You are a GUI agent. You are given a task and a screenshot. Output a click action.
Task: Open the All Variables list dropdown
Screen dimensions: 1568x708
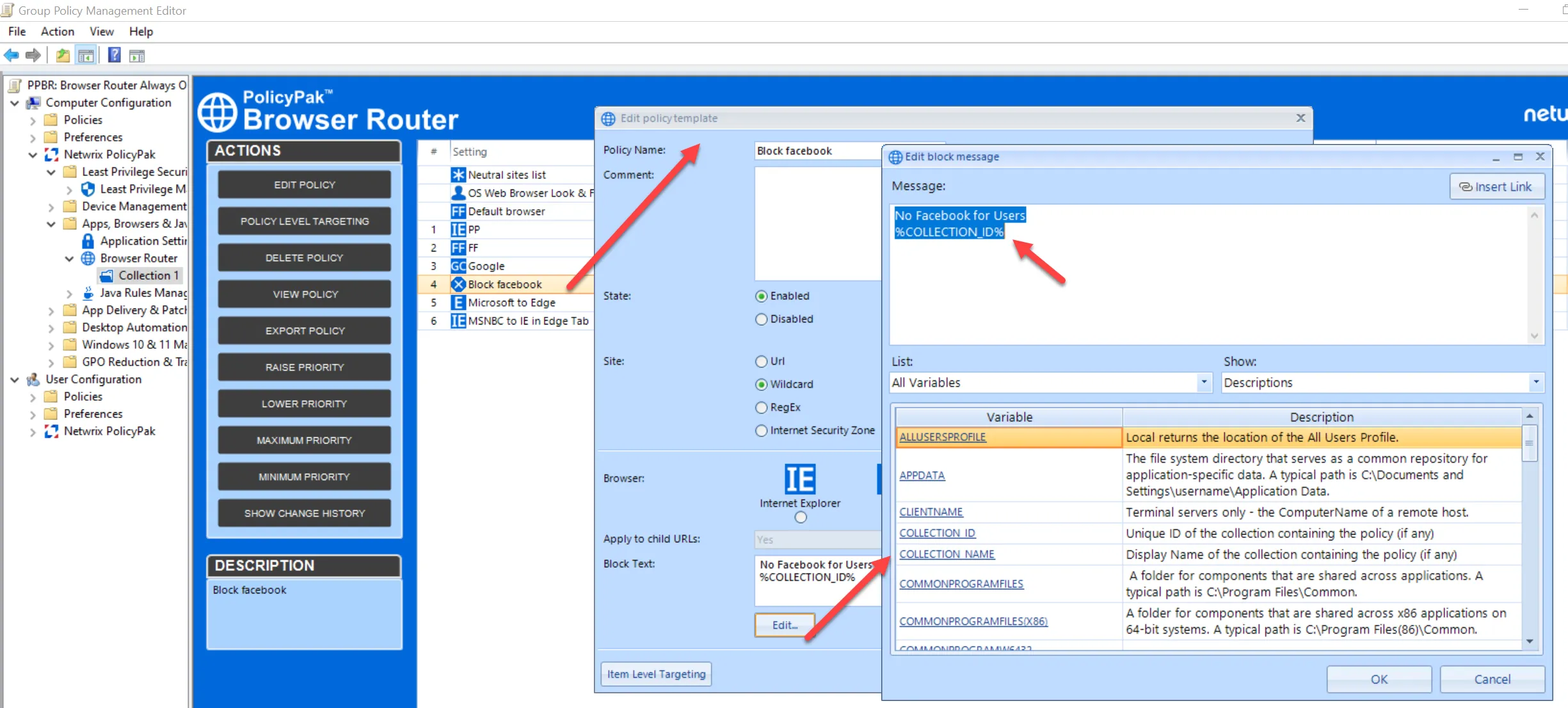point(1203,382)
